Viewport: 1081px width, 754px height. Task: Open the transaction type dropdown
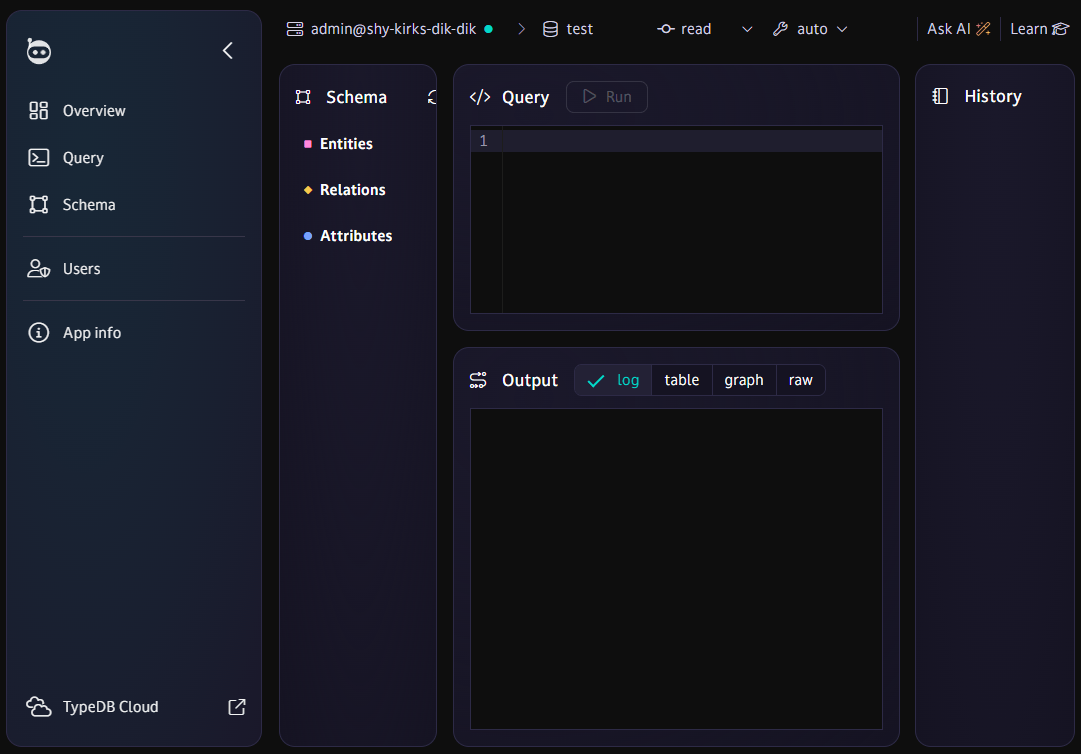click(x=747, y=29)
